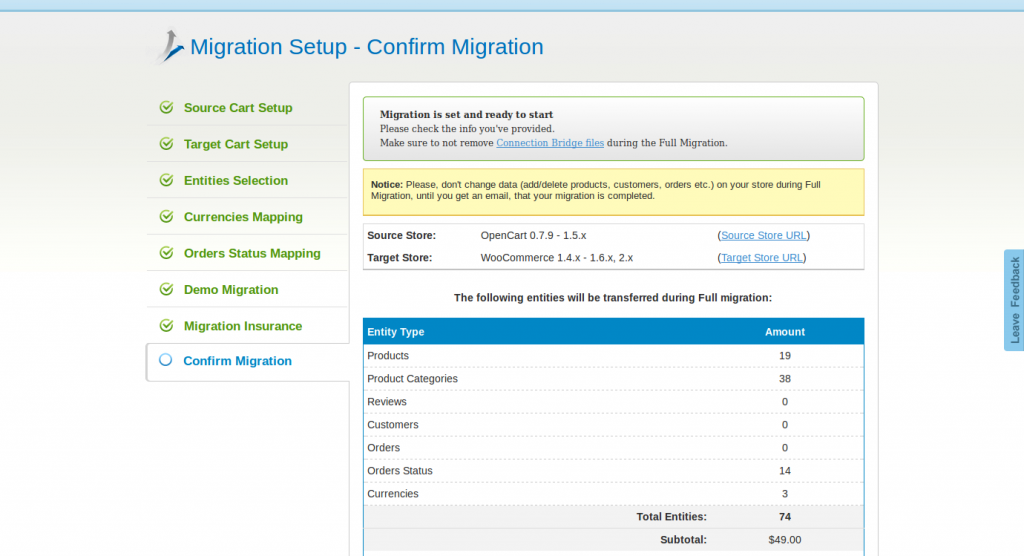Image resolution: width=1024 pixels, height=556 pixels.
Task: Go to the Target Cart Setup step
Action: click(236, 144)
